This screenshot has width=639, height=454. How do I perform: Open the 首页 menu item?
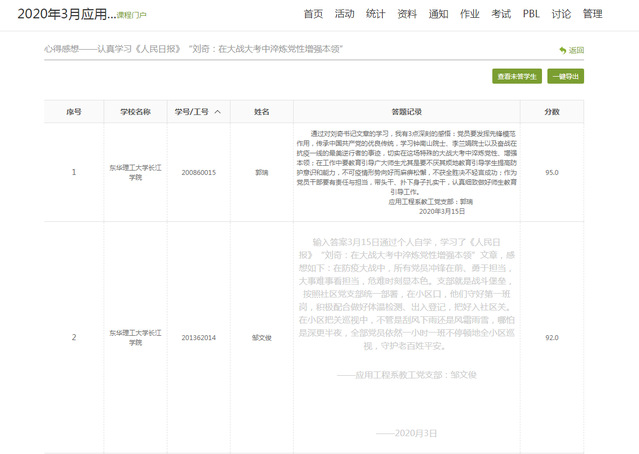(313, 14)
